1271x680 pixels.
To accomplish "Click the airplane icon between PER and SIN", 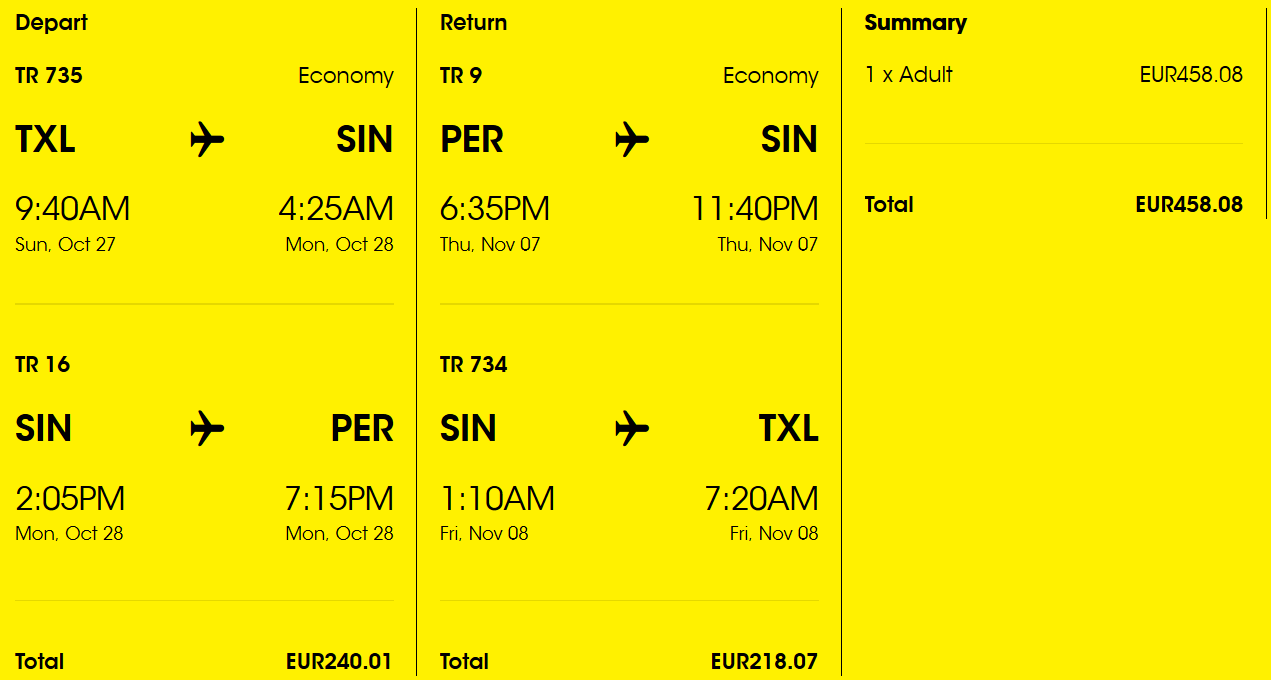I will (632, 139).
